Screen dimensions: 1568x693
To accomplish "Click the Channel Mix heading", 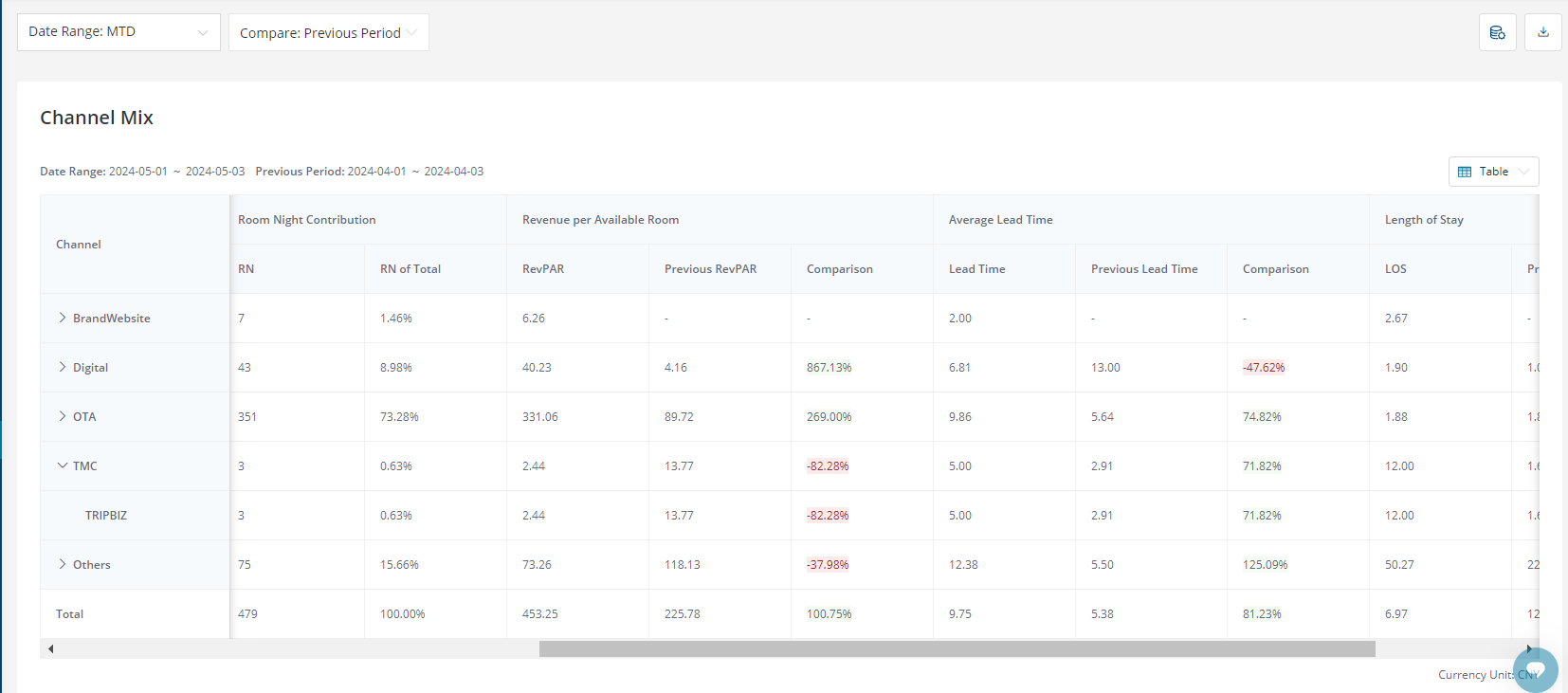I will click(x=97, y=118).
